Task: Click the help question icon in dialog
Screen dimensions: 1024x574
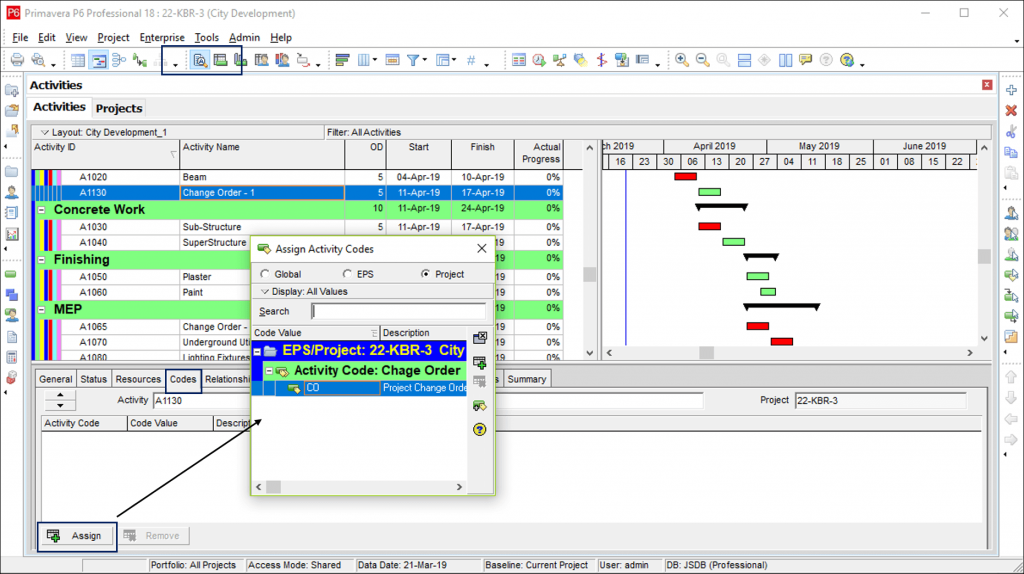Action: tap(479, 430)
